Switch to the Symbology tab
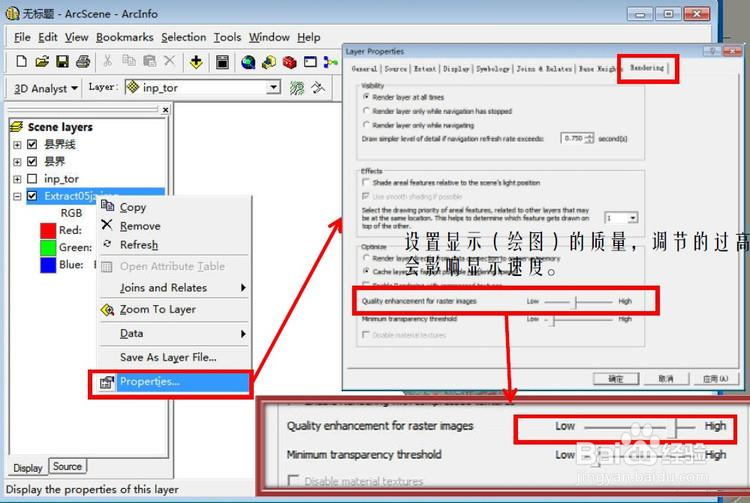 [x=493, y=69]
